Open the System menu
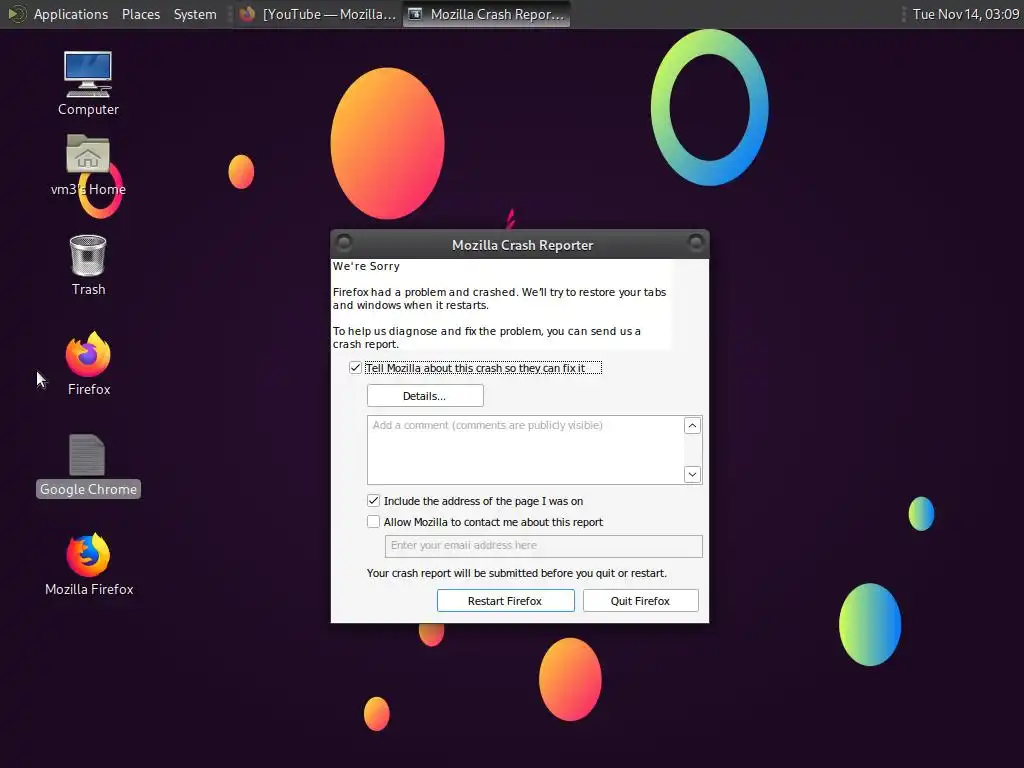The image size is (1024, 768). (195, 14)
